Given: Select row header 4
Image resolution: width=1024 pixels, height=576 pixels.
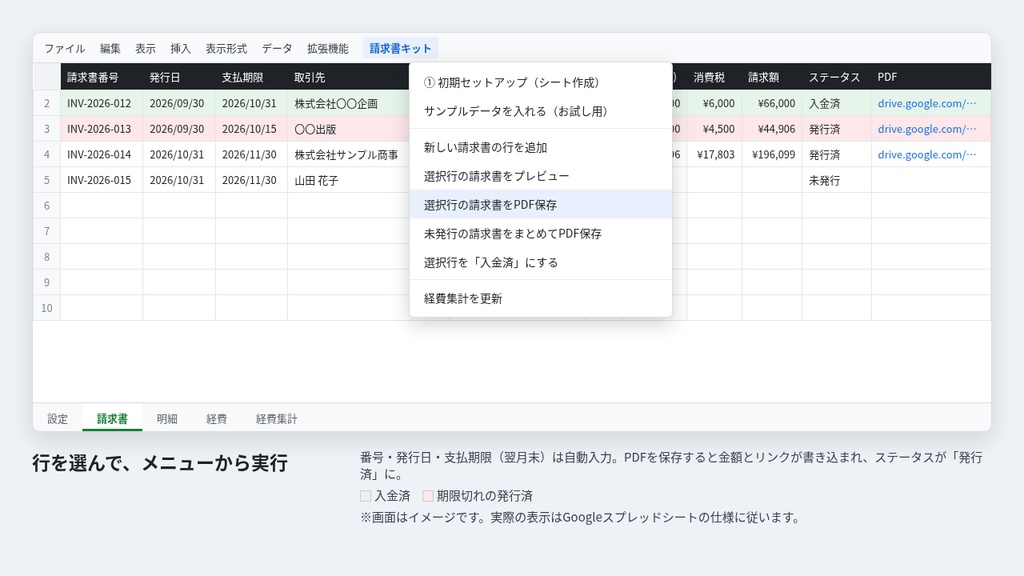Looking at the screenshot, I should [x=47, y=154].
